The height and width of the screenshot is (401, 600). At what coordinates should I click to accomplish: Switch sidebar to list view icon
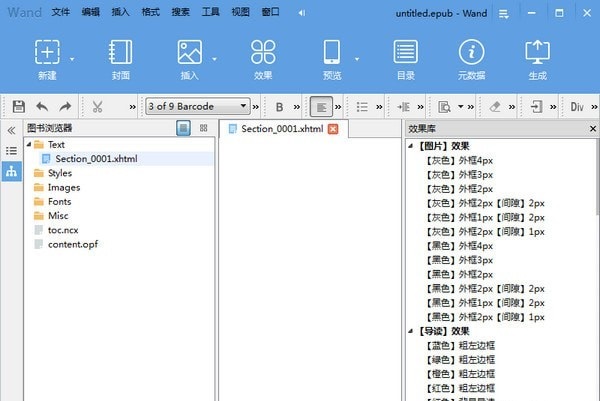pos(11,151)
